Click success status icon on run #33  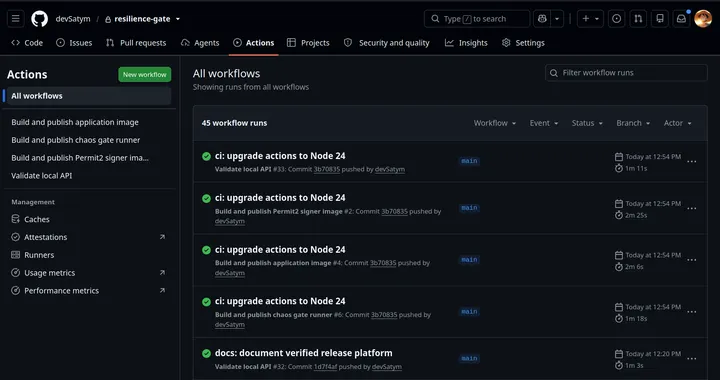(207, 156)
